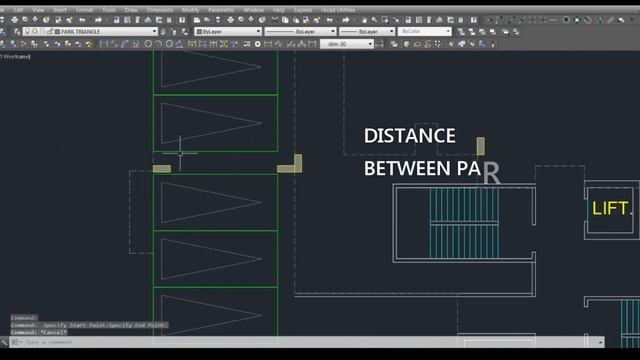
Task: Click the Bring to Front draw order icon
Action: pyautogui.click(x=461, y=31)
